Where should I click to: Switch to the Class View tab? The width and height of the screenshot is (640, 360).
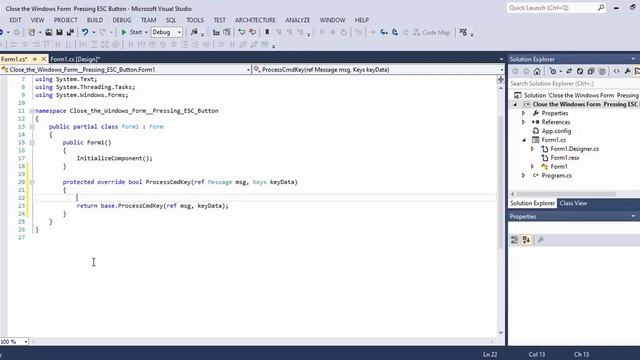tap(573, 203)
